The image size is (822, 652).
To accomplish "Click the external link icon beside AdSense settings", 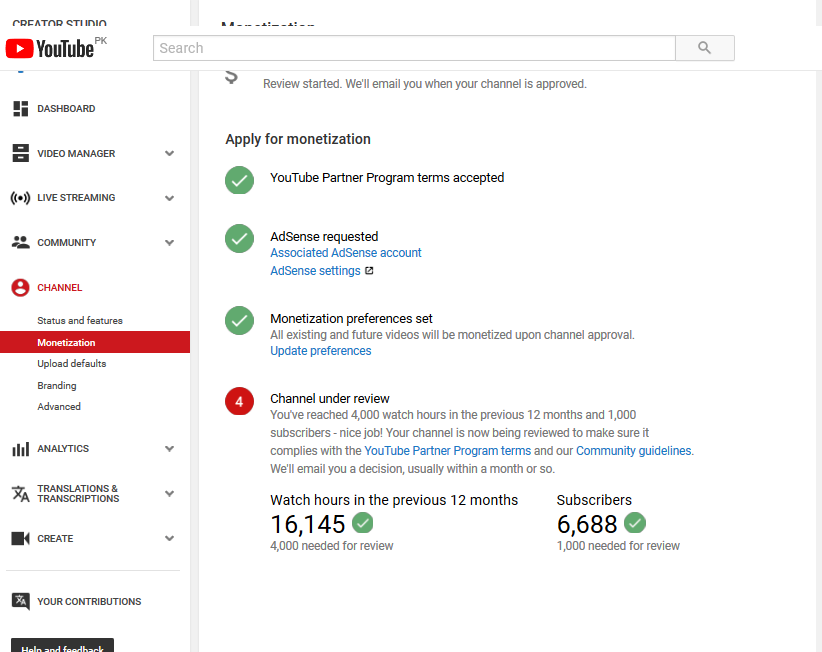I will tap(369, 270).
